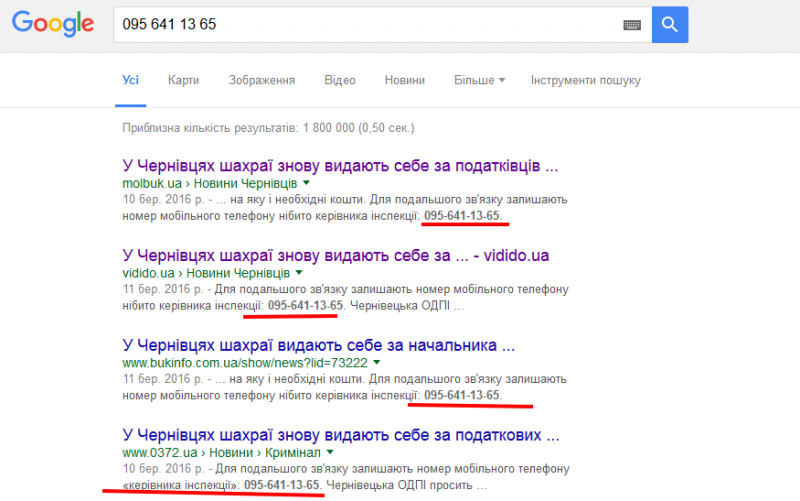800x501 pixels.
Task: Open result title ending 'за податкових ...'
Action: point(341,435)
